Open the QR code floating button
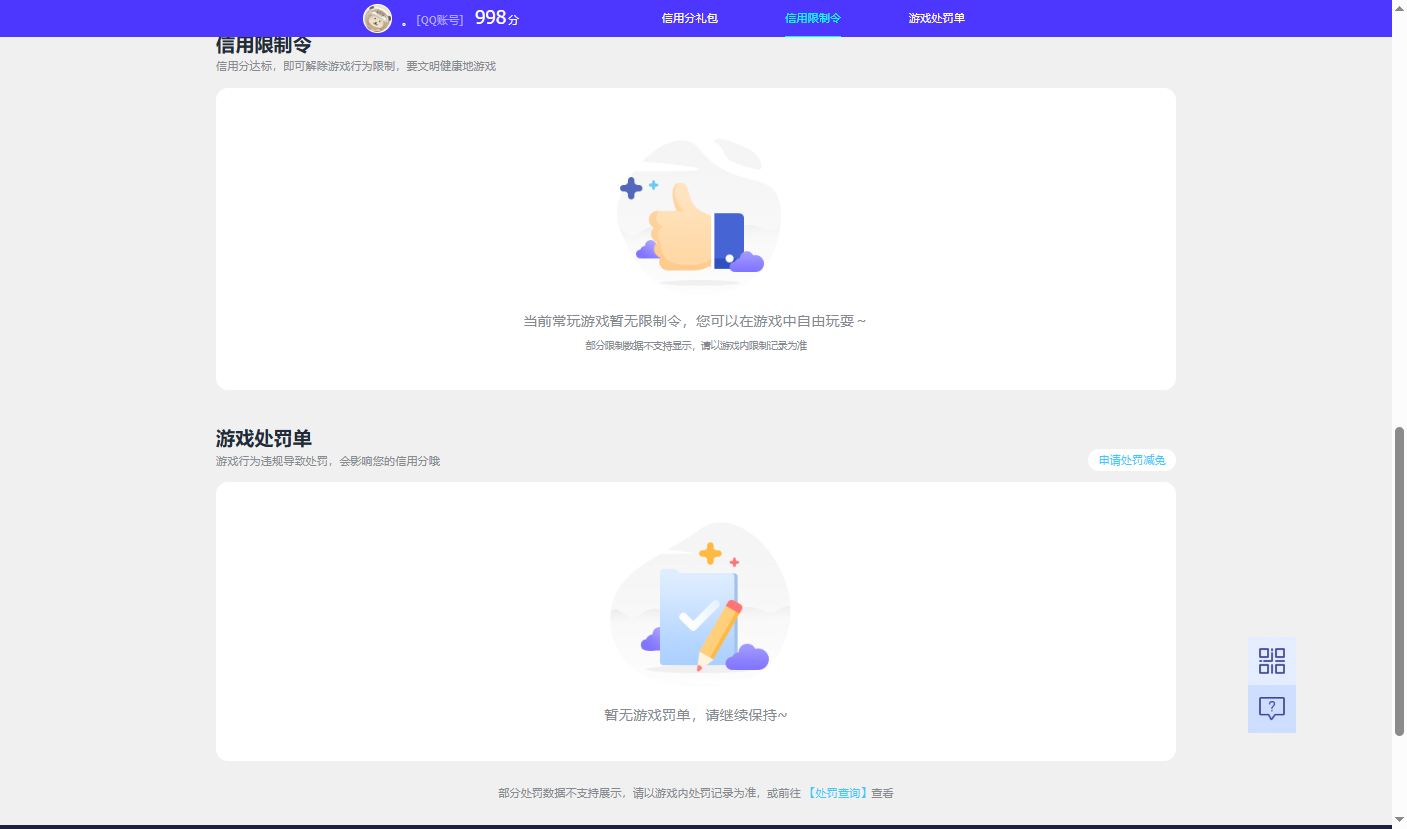The height and width of the screenshot is (829, 1407). click(x=1272, y=661)
